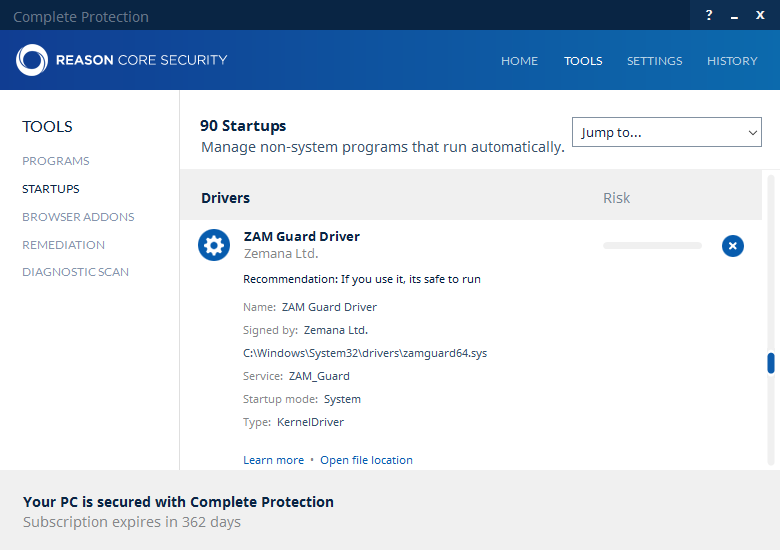Open Remediation in the sidebar
Viewport: 780px width, 550px height.
tap(63, 245)
